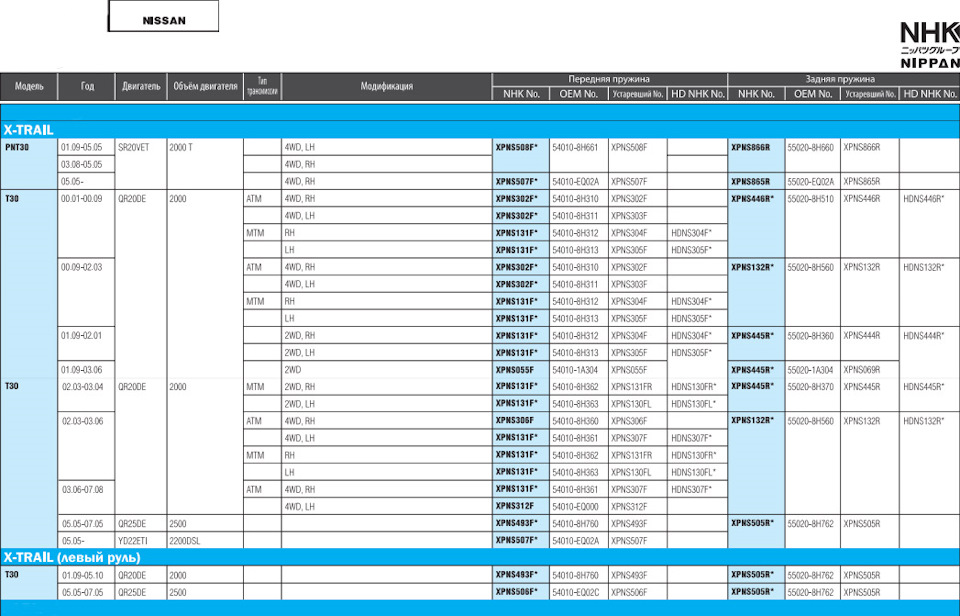
Task: Click OEM number 54010-8H661
Action: pyautogui.click(x=575, y=148)
